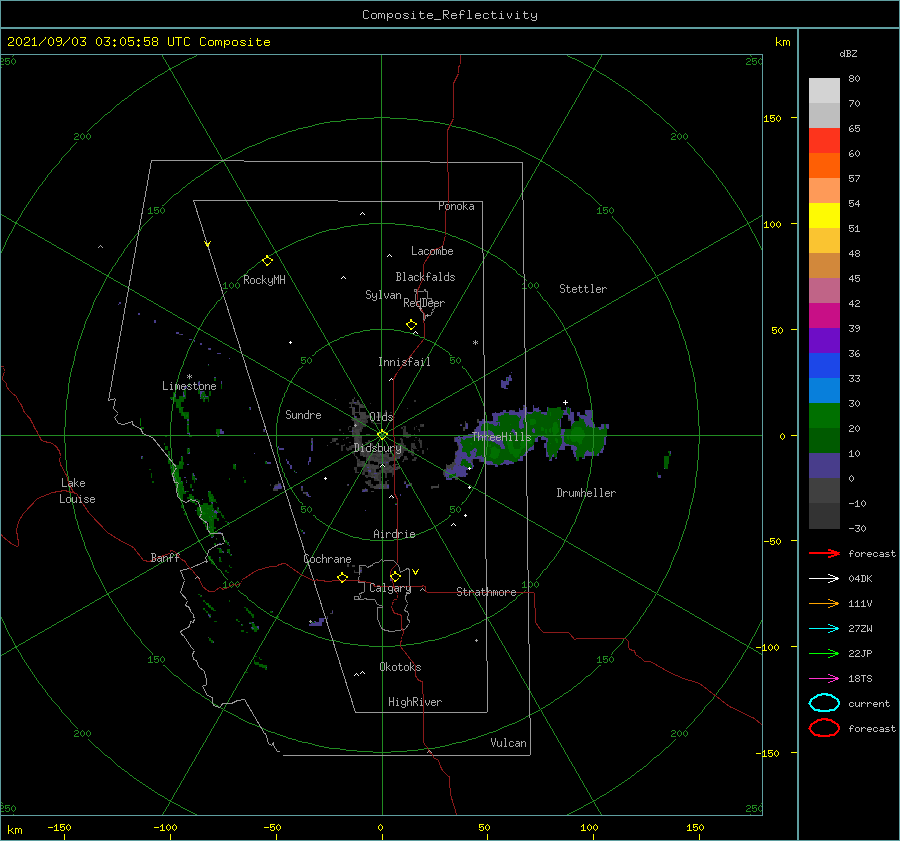Select the cyan current ellipse icon
Screen dimensions: 900x841
(x=824, y=703)
